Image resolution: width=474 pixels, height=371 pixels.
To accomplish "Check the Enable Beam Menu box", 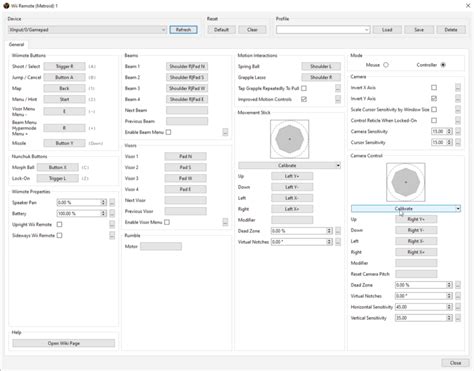I will 168,132.
